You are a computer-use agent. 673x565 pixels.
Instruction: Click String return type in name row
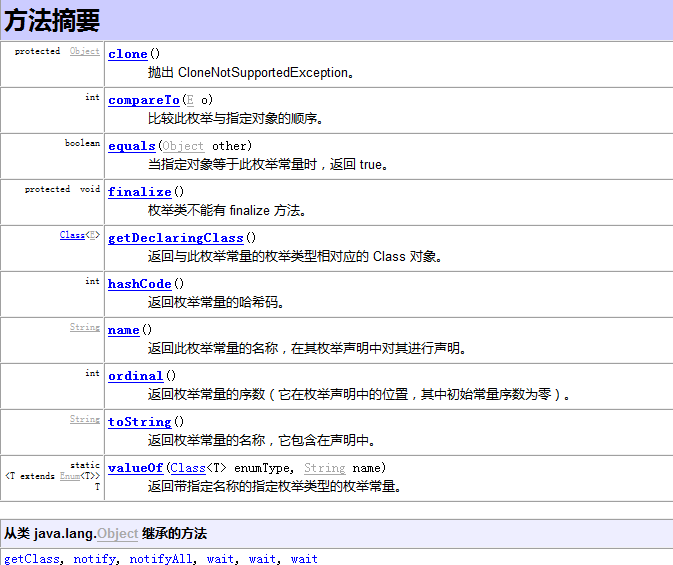[85, 327]
